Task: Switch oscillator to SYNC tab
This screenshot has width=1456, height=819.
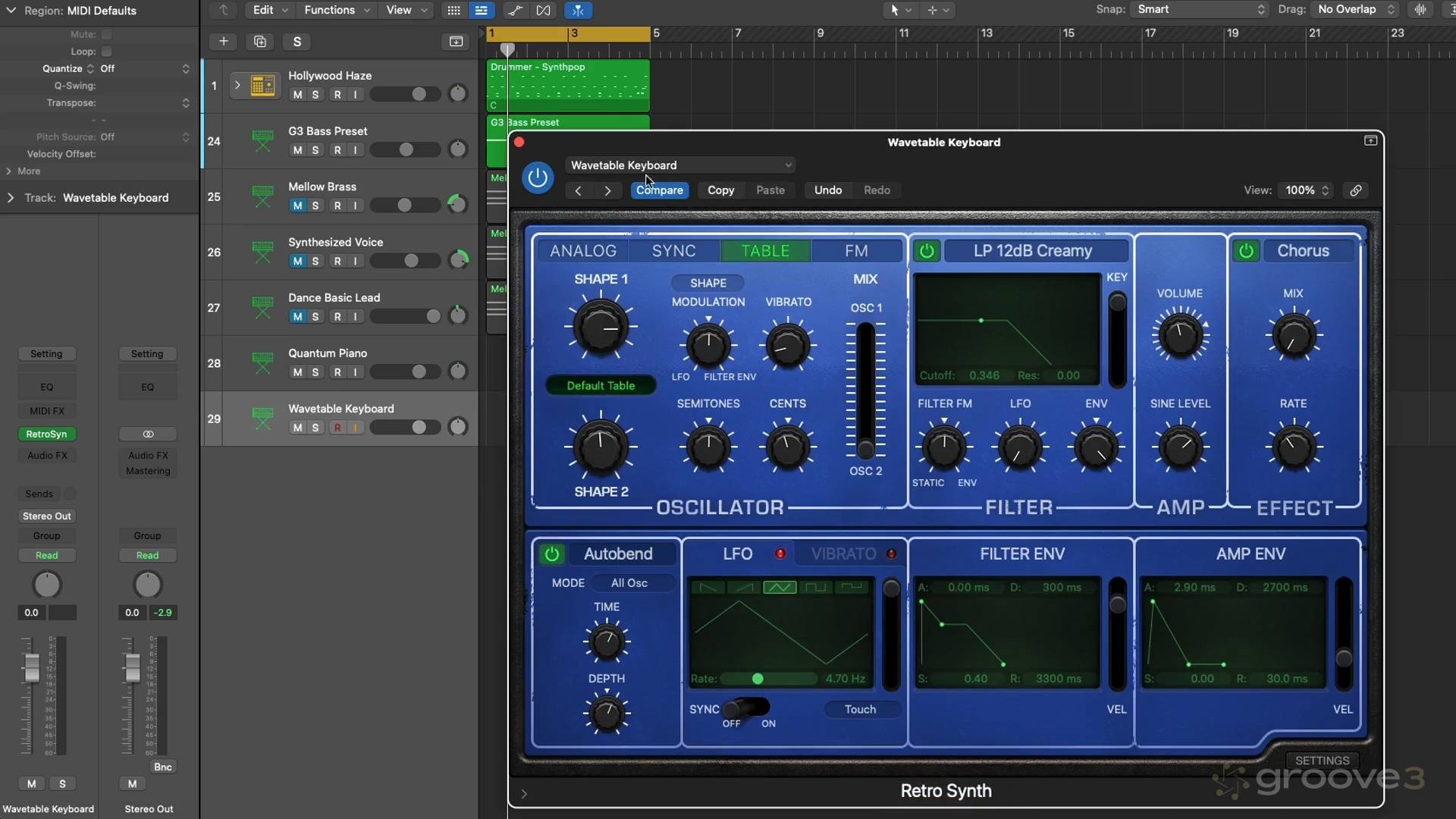Action: point(673,251)
